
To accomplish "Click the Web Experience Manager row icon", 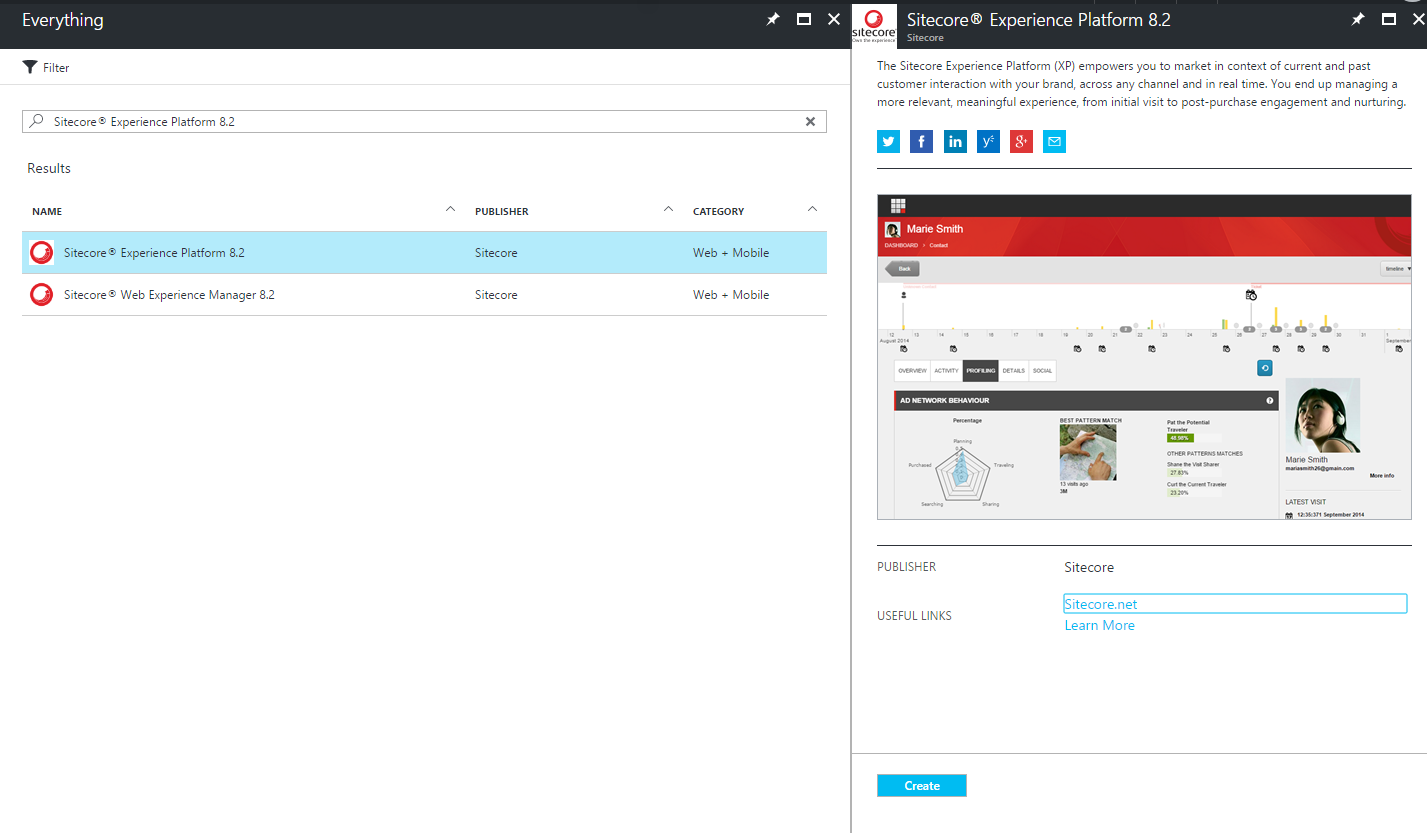I will click(41, 295).
